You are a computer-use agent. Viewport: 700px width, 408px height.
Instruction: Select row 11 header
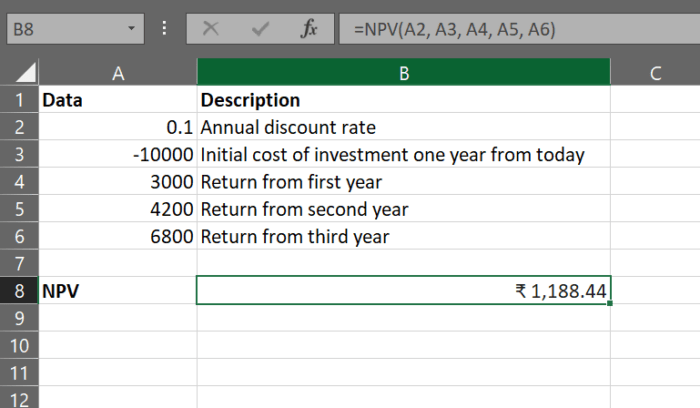[x=19, y=372]
